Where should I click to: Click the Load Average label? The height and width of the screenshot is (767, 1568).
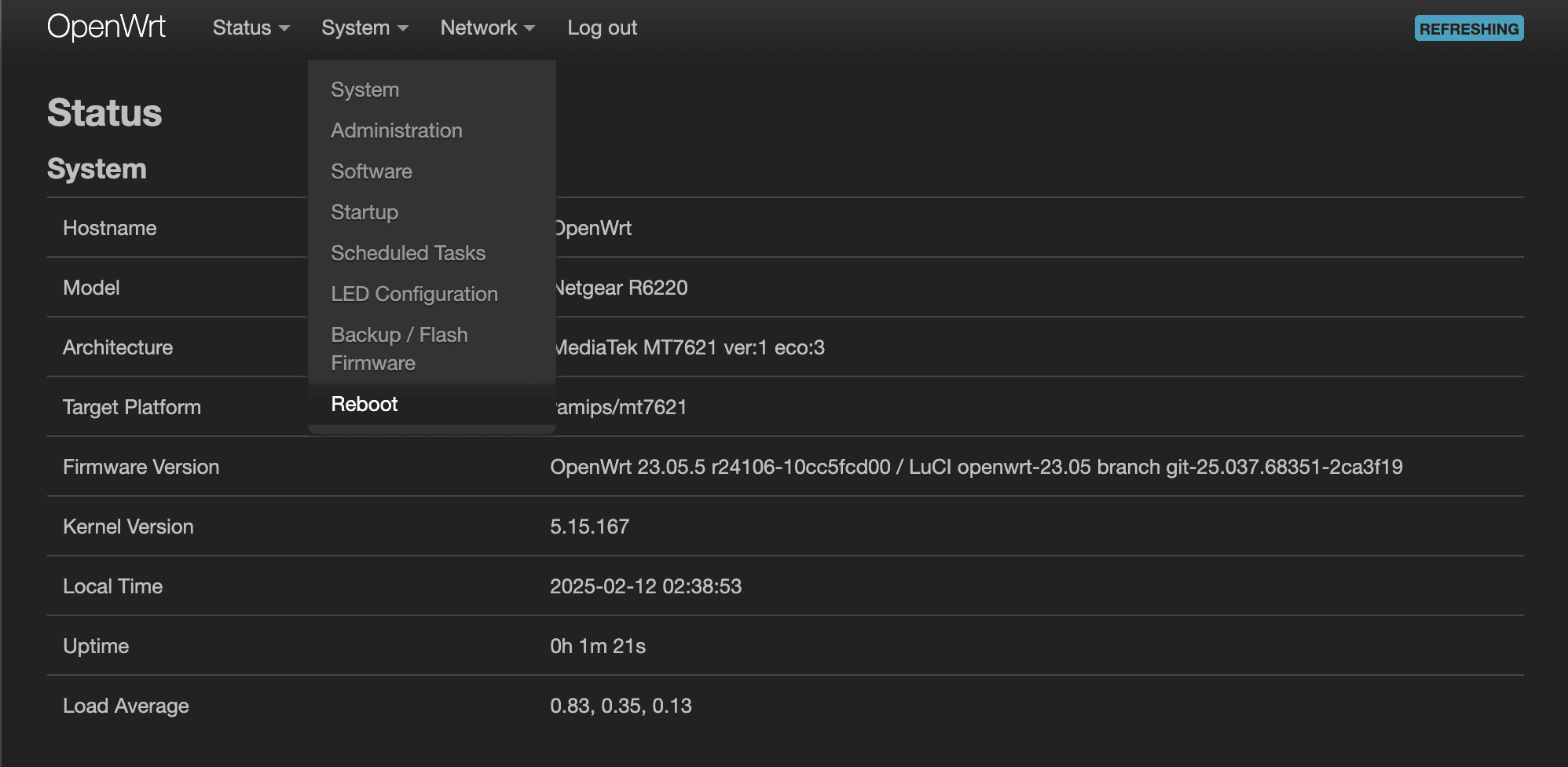[x=126, y=706]
